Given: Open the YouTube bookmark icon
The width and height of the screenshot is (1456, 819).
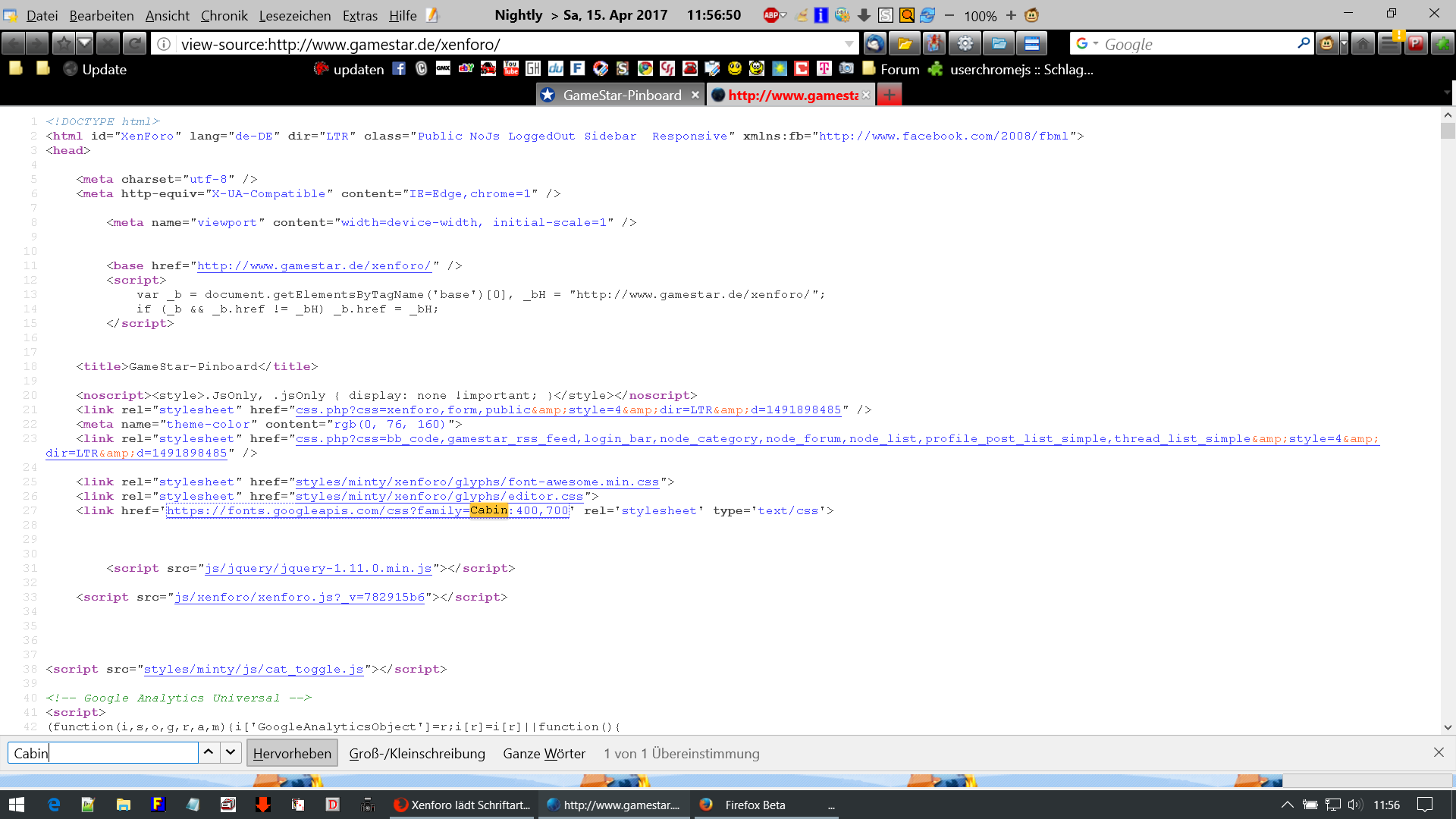Looking at the screenshot, I should pos(511,69).
